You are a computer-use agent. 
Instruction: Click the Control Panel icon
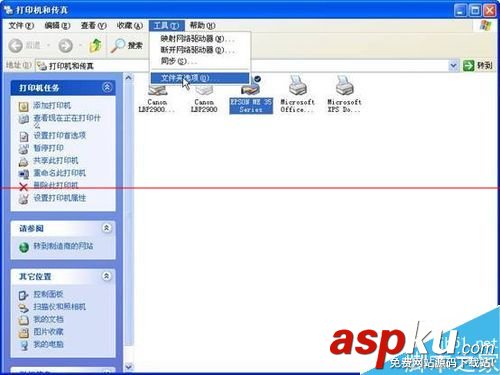(24, 295)
